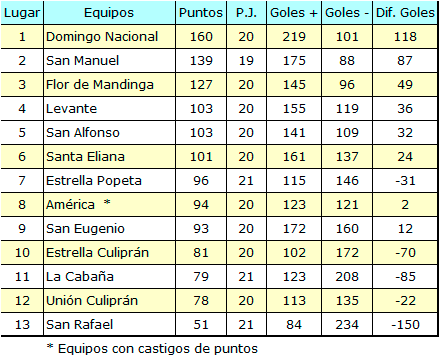Select the Domingo Nacional team cell

pyautogui.click(x=109, y=37)
